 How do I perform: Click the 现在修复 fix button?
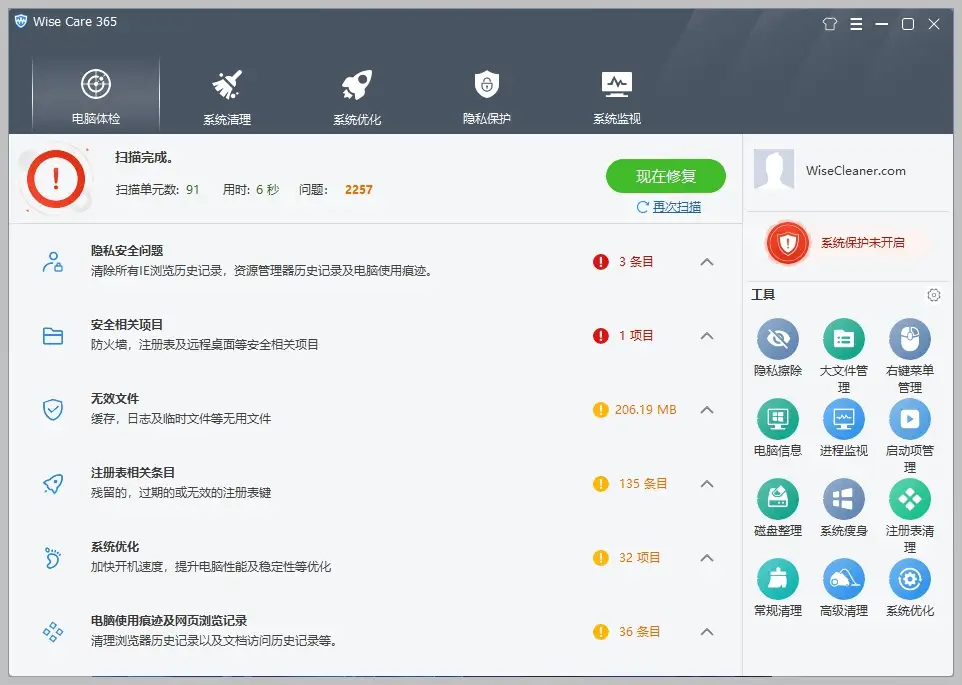click(x=665, y=175)
